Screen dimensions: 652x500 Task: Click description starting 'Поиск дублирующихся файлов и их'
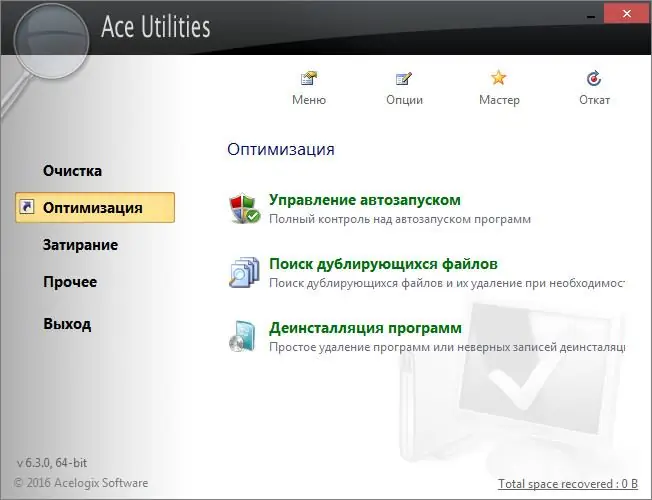447,283
